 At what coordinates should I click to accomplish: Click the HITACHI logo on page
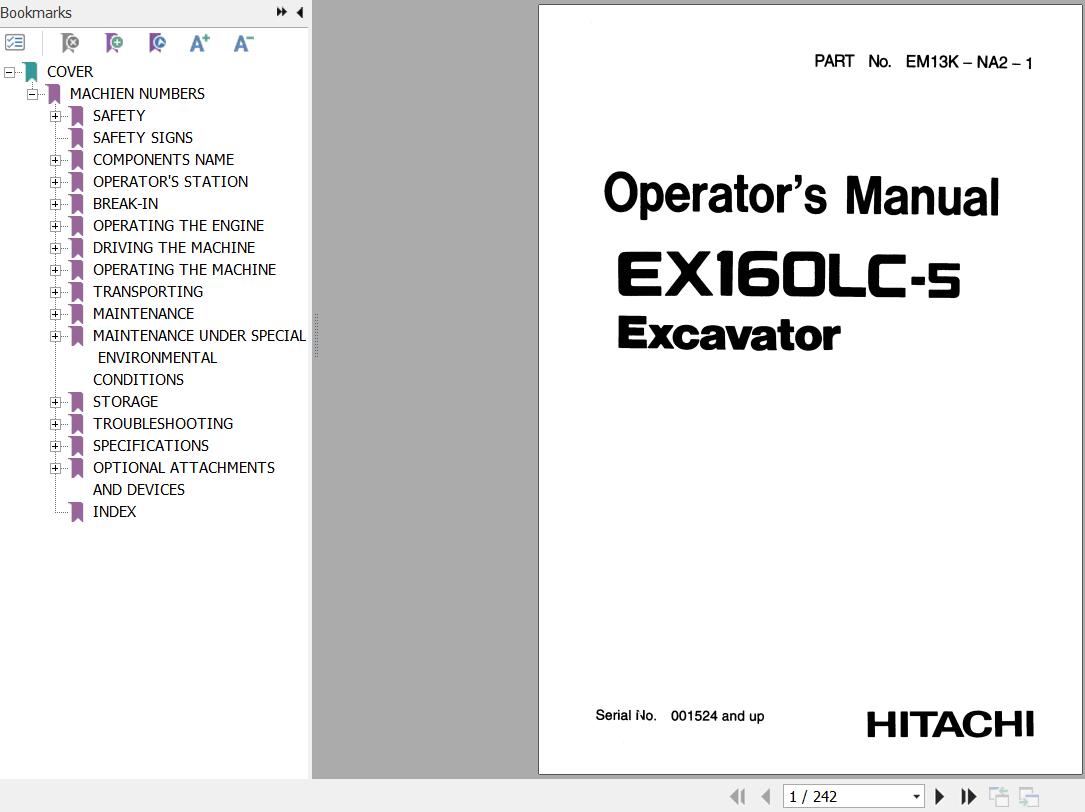(951, 725)
